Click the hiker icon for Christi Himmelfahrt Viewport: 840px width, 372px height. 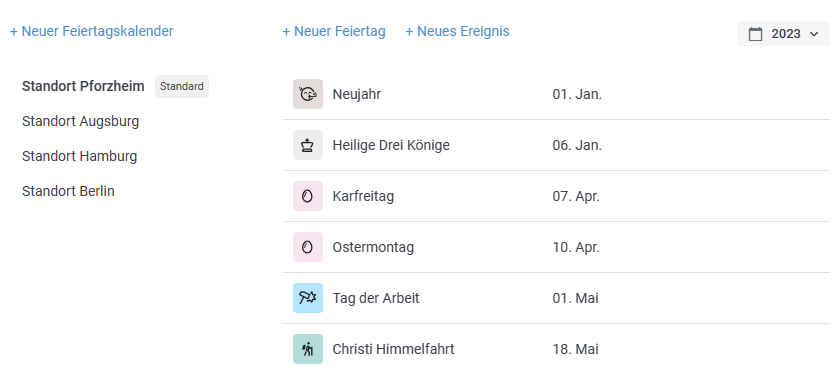(308, 349)
